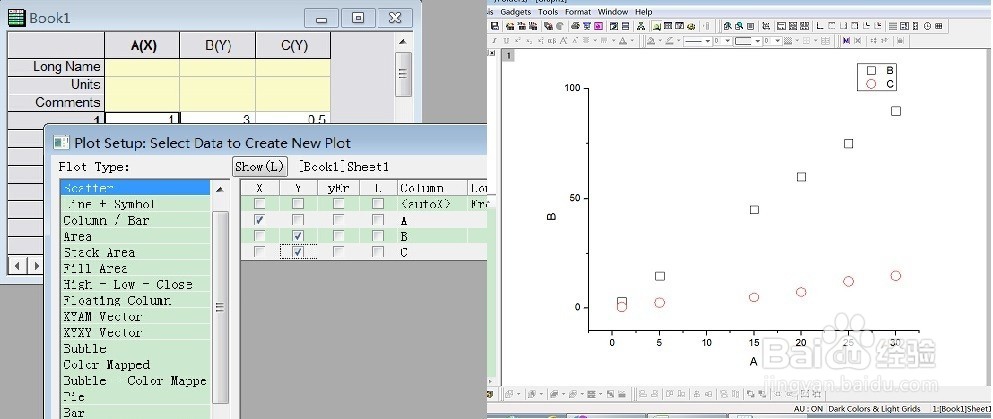
Task: Select Scatter plot type
Action: tap(135, 188)
